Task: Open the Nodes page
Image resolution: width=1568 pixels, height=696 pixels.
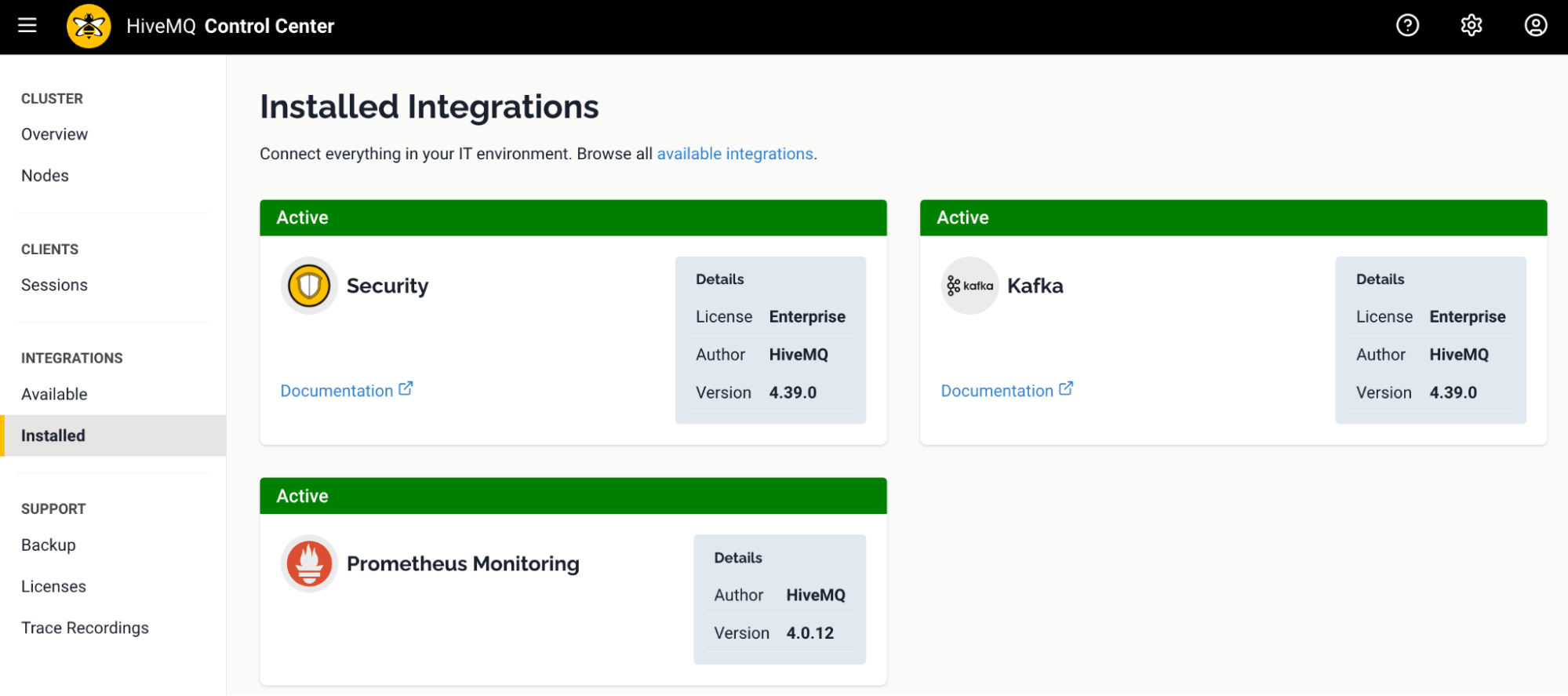Action: click(x=45, y=176)
